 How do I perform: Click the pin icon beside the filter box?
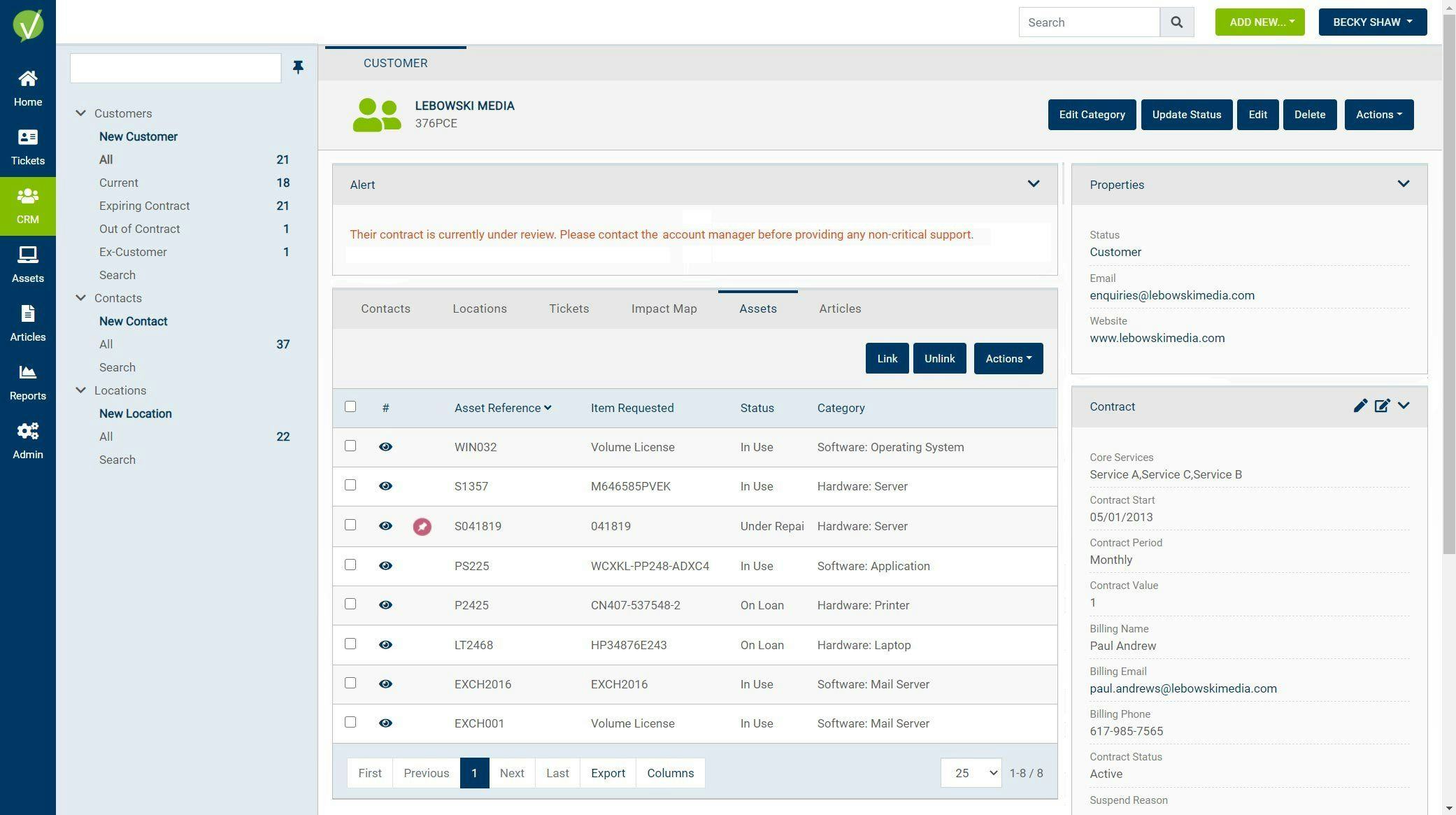pos(298,67)
